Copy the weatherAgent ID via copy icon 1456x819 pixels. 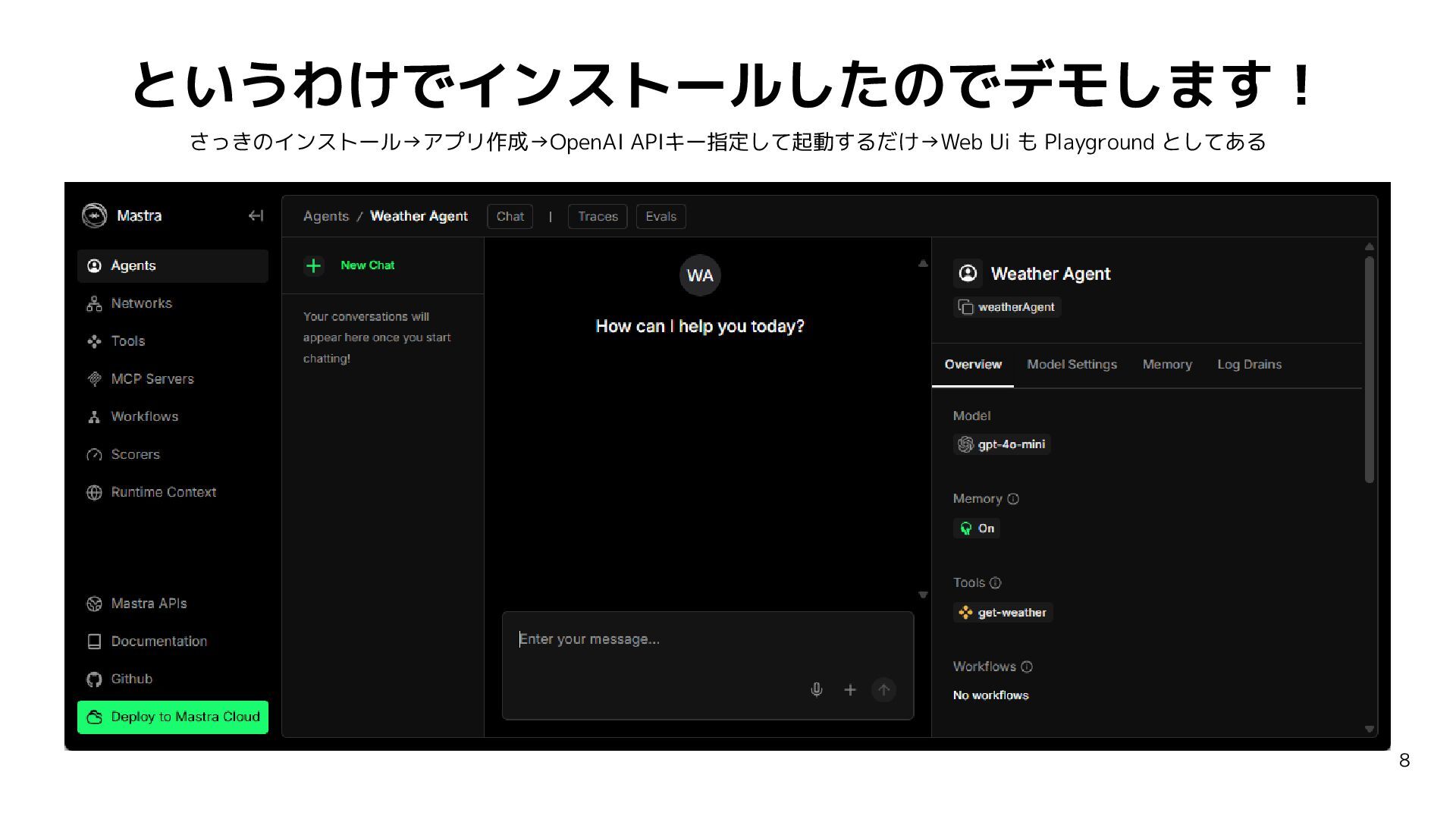pos(965,307)
